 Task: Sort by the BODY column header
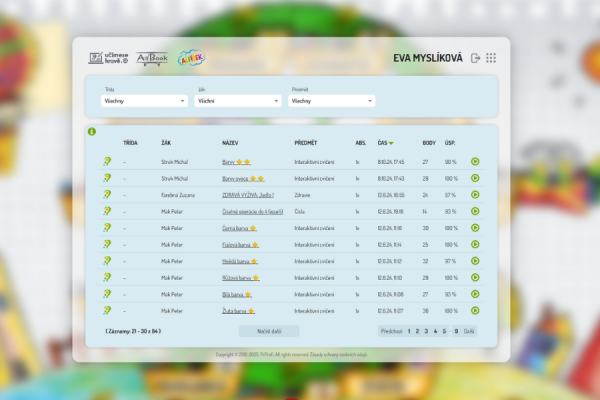(x=429, y=143)
